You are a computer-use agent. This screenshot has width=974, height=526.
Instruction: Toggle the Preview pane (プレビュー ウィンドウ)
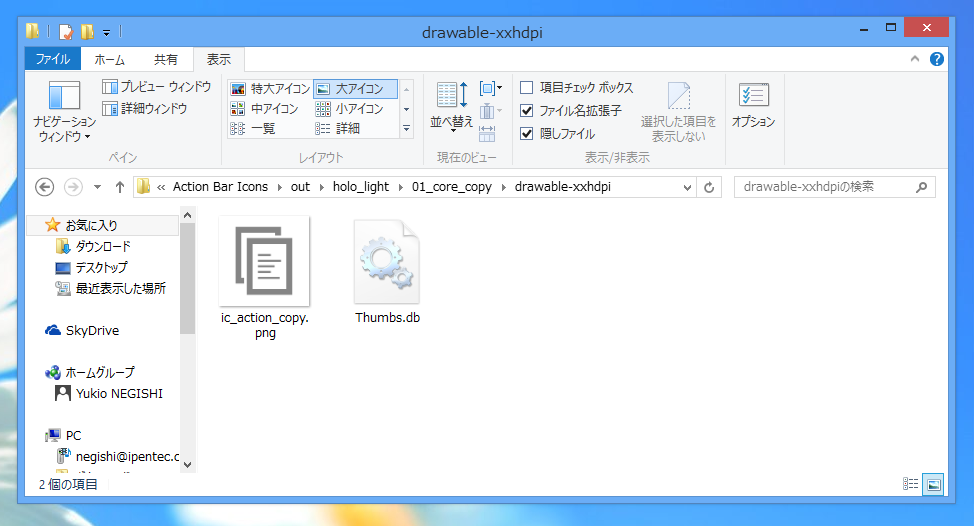157,87
